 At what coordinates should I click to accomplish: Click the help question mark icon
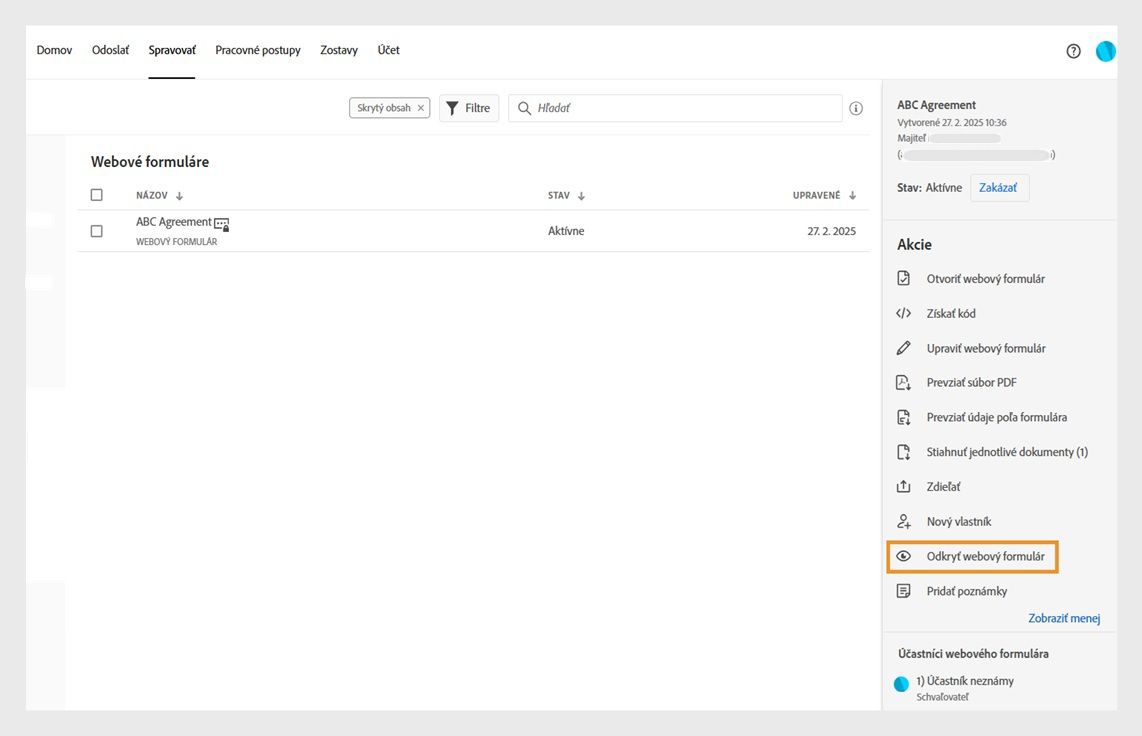point(1073,51)
